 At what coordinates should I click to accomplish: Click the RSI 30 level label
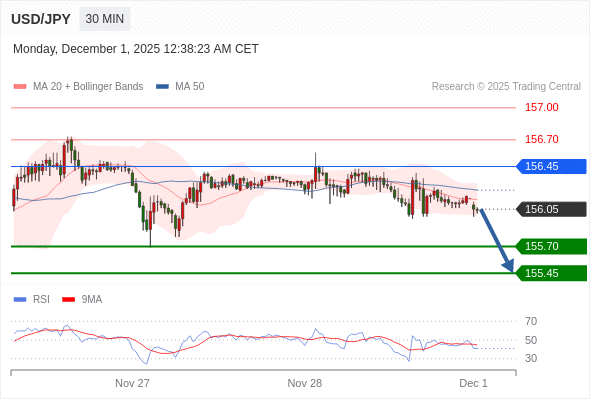(x=531, y=358)
